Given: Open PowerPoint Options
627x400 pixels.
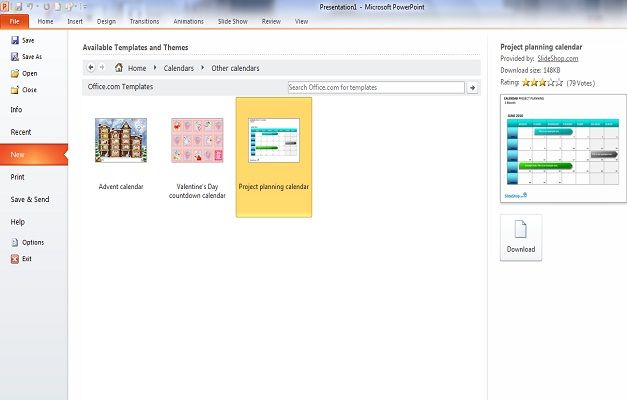Looking at the screenshot, I should pos(27,242).
